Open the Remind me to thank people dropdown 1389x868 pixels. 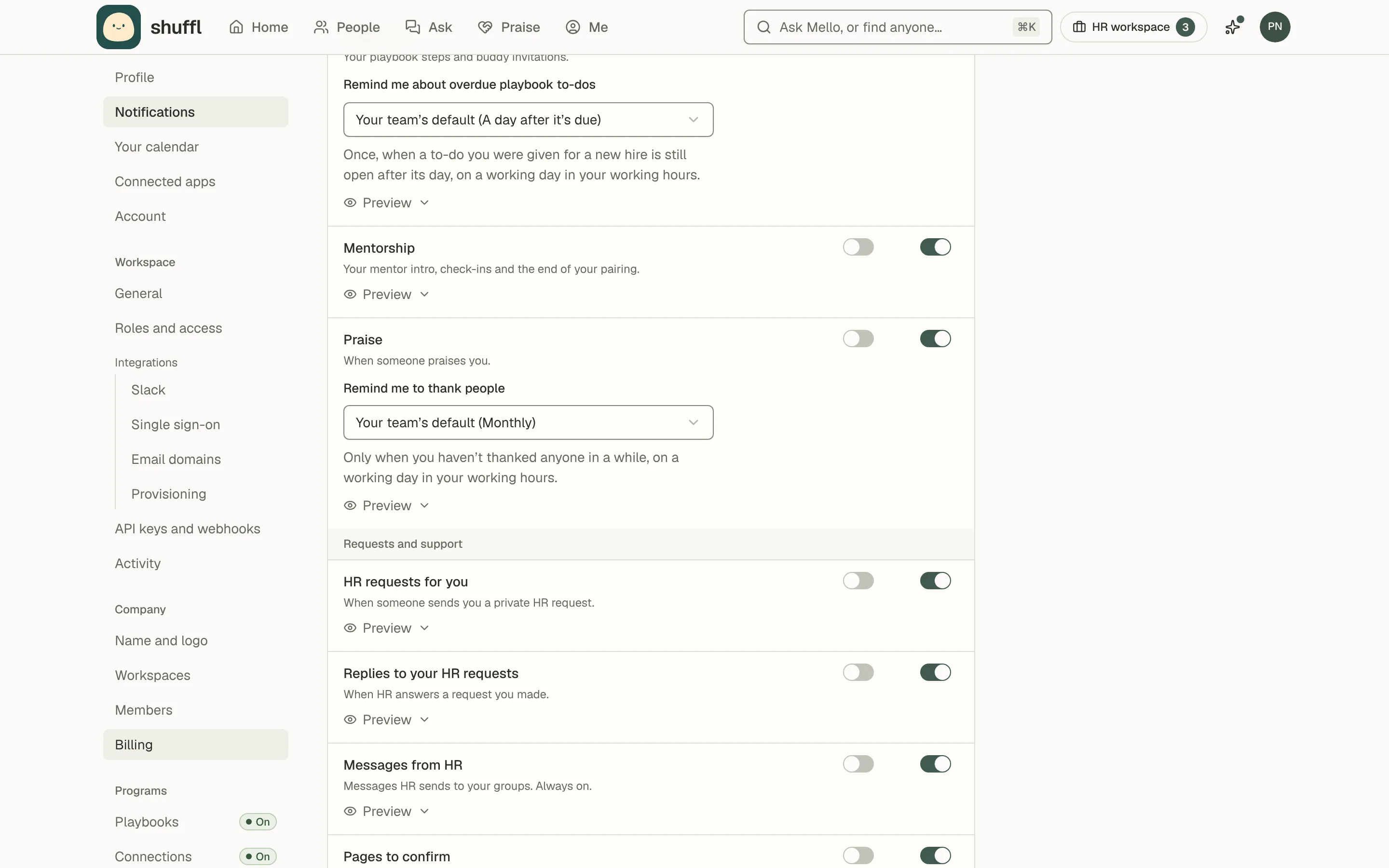(528, 422)
